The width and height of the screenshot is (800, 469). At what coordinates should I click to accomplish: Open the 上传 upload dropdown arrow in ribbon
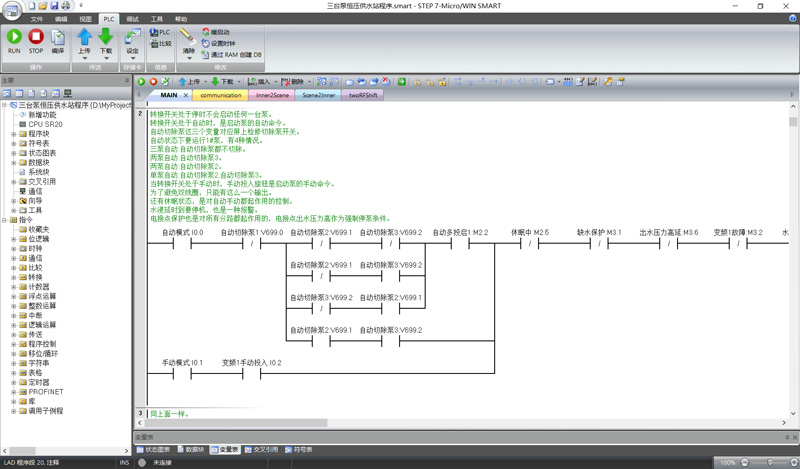[85, 58]
